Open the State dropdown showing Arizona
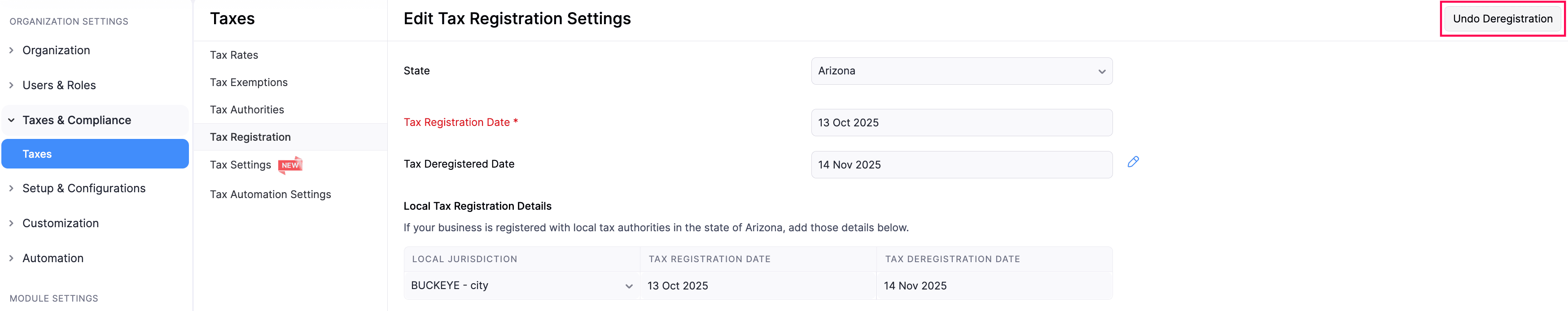Screen dimensions: 1568x311 [x=961, y=71]
